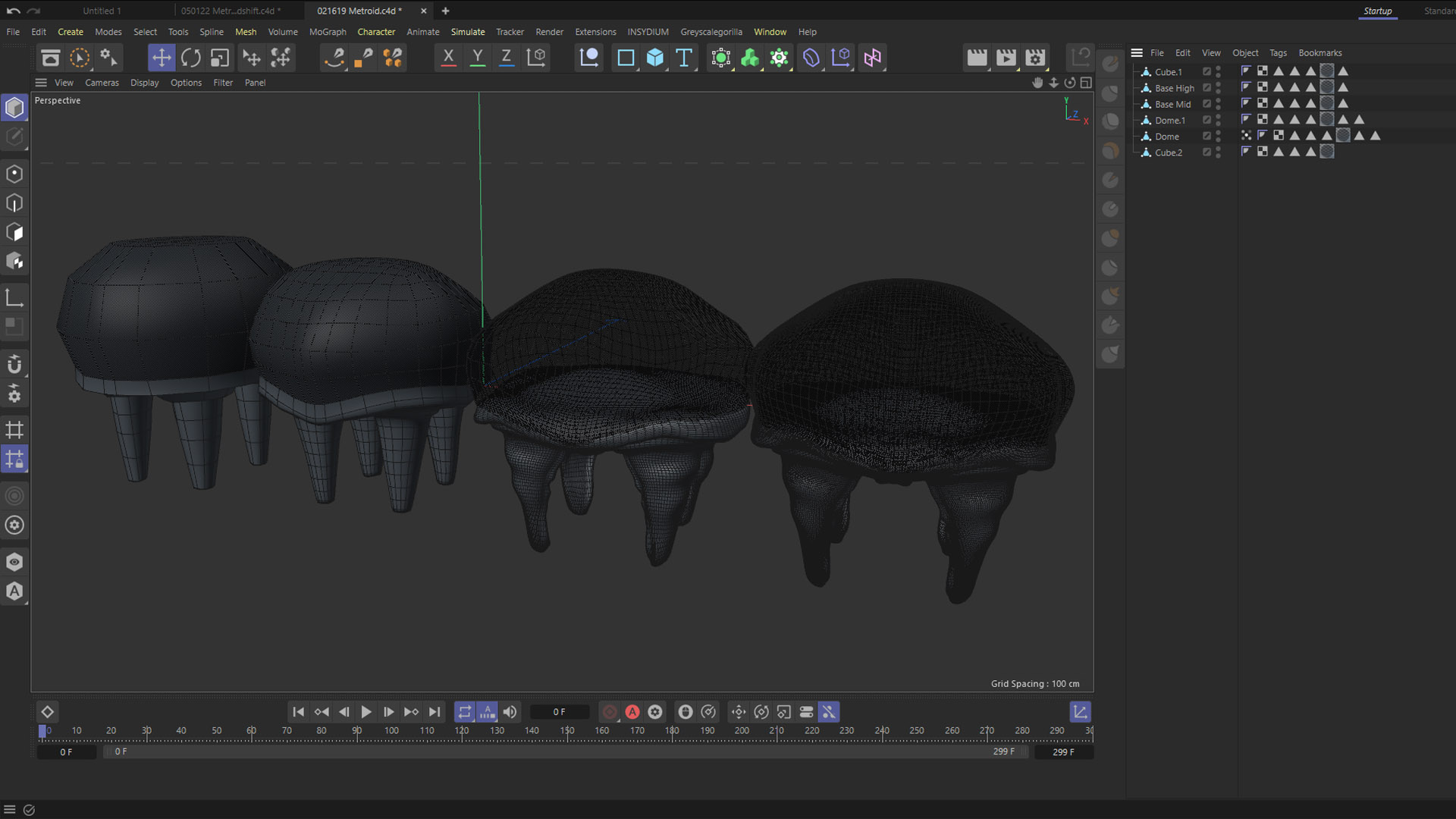Screen dimensions: 1456x819
Task: Select the Rotate tool
Action: tap(190, 58)
